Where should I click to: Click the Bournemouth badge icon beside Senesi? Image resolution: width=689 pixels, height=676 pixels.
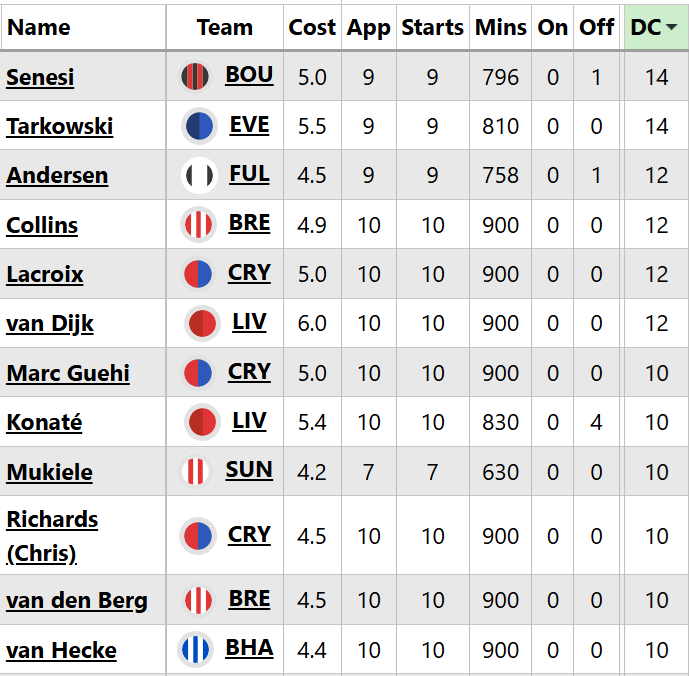pyautogui.click(x=197, y=77)
